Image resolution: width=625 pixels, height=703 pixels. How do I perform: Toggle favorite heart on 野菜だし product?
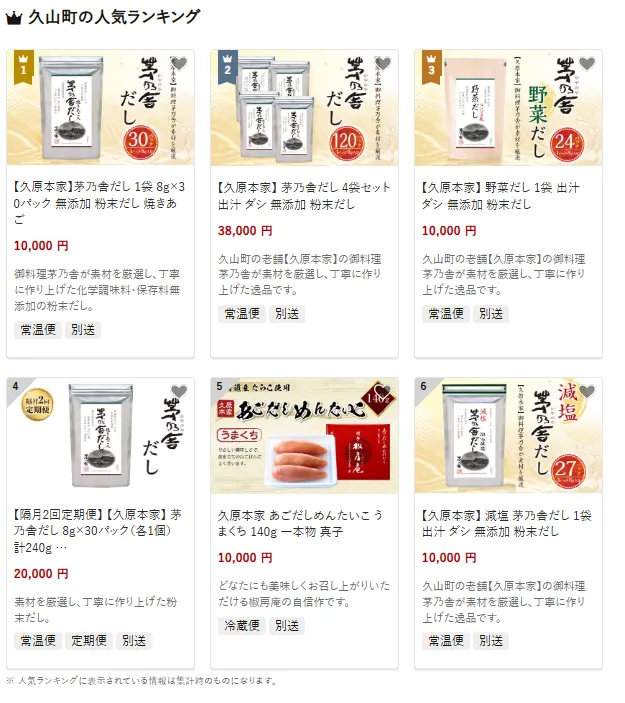point(587,64)
